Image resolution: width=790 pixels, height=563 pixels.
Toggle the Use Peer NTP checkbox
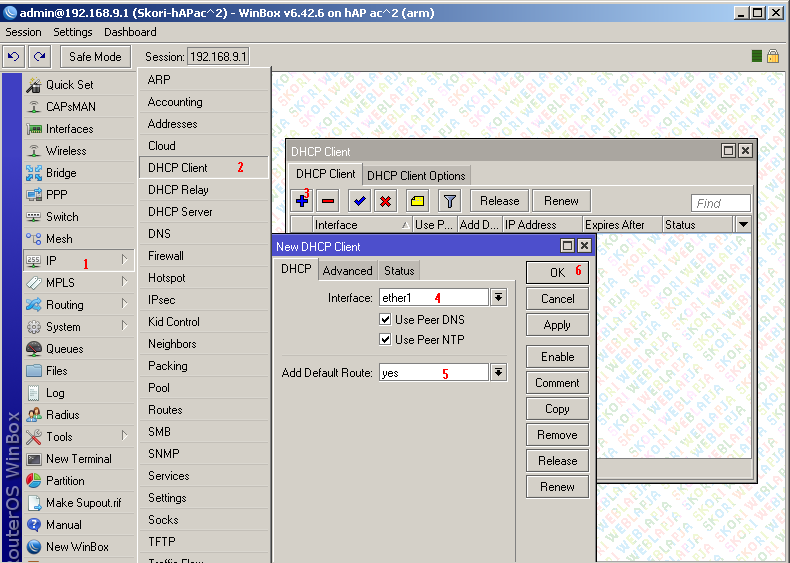click(x=386, y=340)
